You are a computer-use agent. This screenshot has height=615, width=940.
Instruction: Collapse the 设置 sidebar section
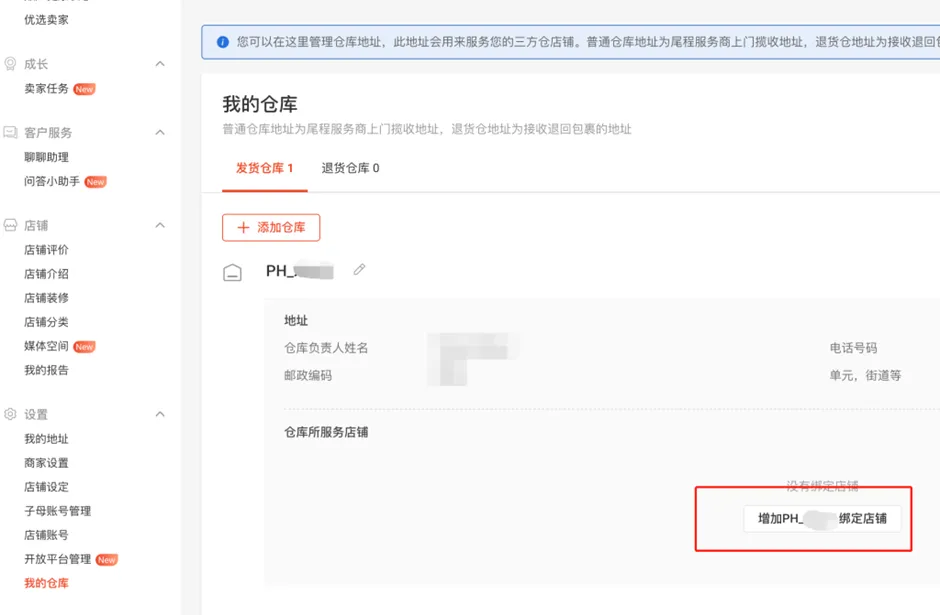[x=158, y=414]
